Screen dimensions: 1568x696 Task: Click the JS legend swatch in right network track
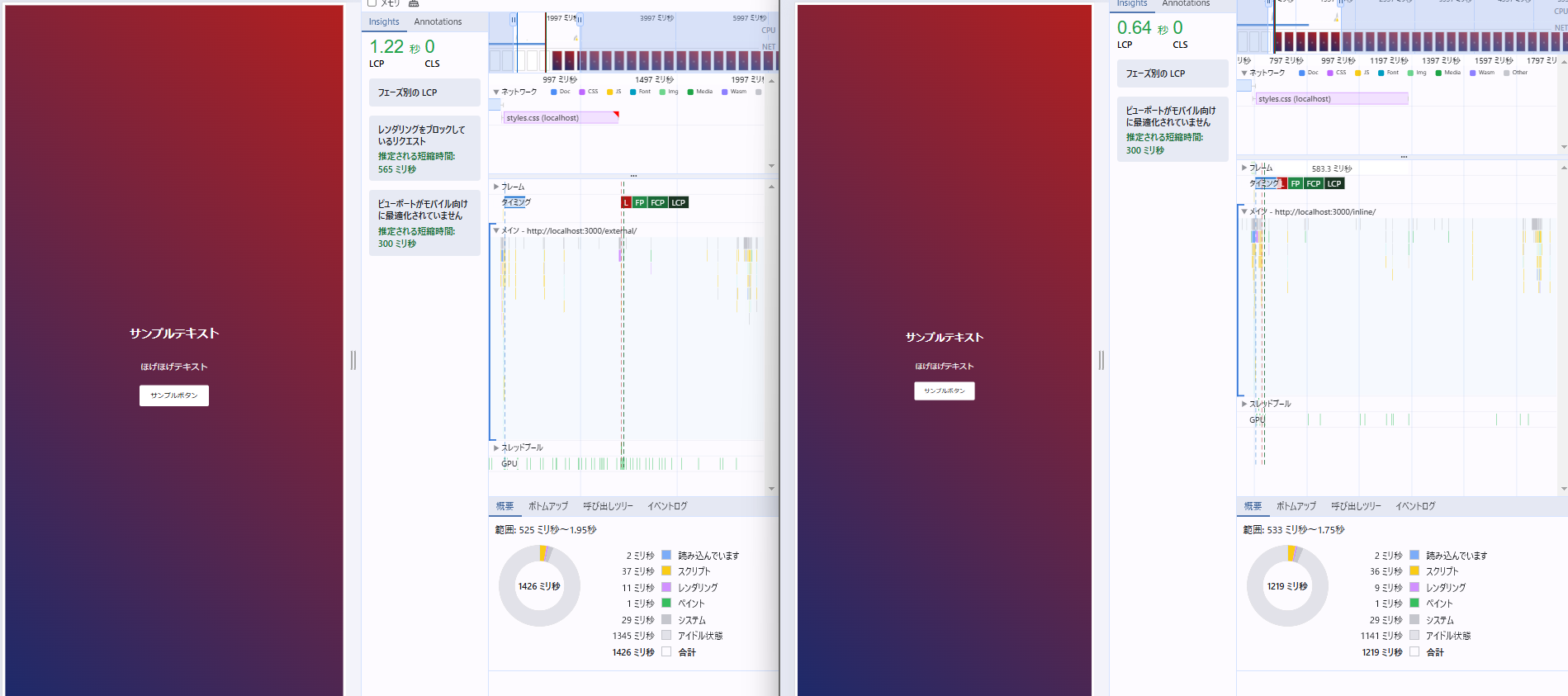[1357, 73]
